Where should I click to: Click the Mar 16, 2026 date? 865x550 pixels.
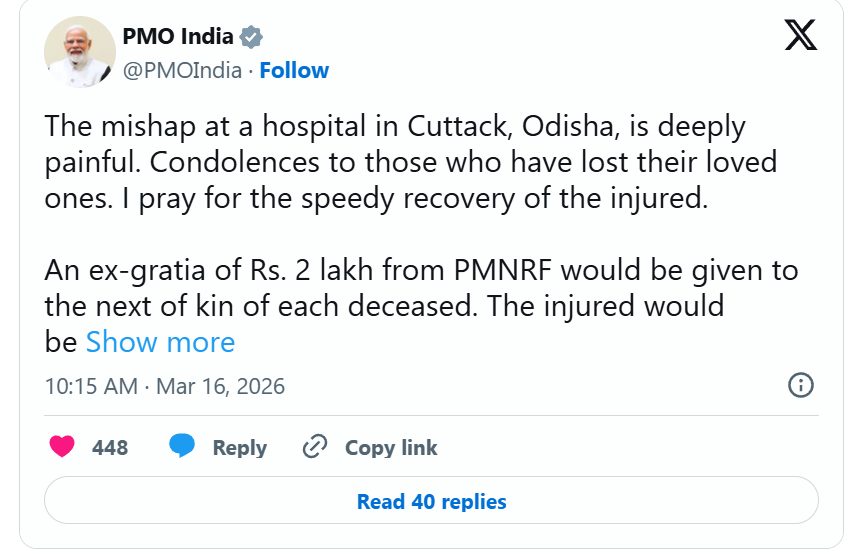pyautogui.click(x=221, y=386)
